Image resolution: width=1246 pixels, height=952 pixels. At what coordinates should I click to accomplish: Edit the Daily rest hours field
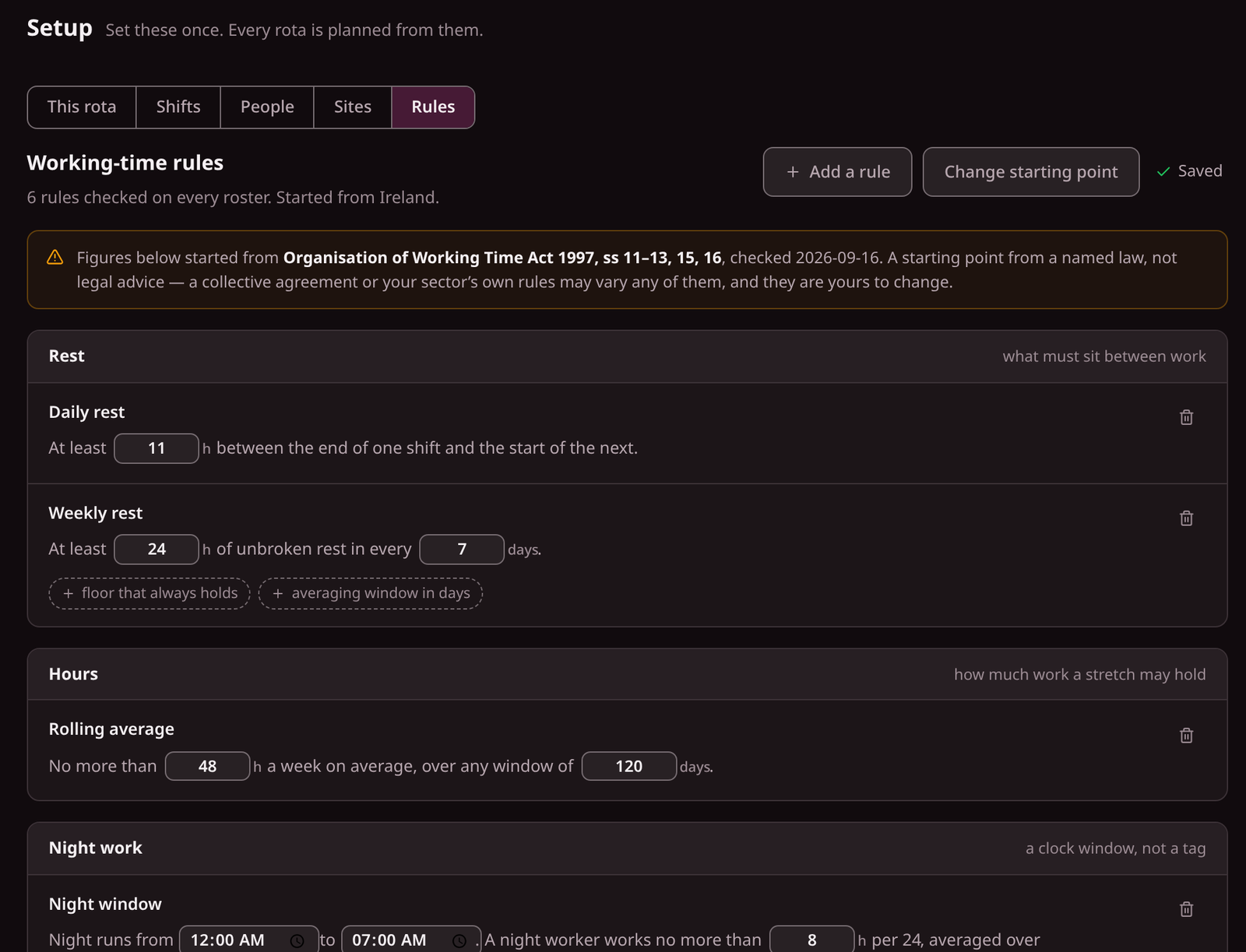coord(157,448)
